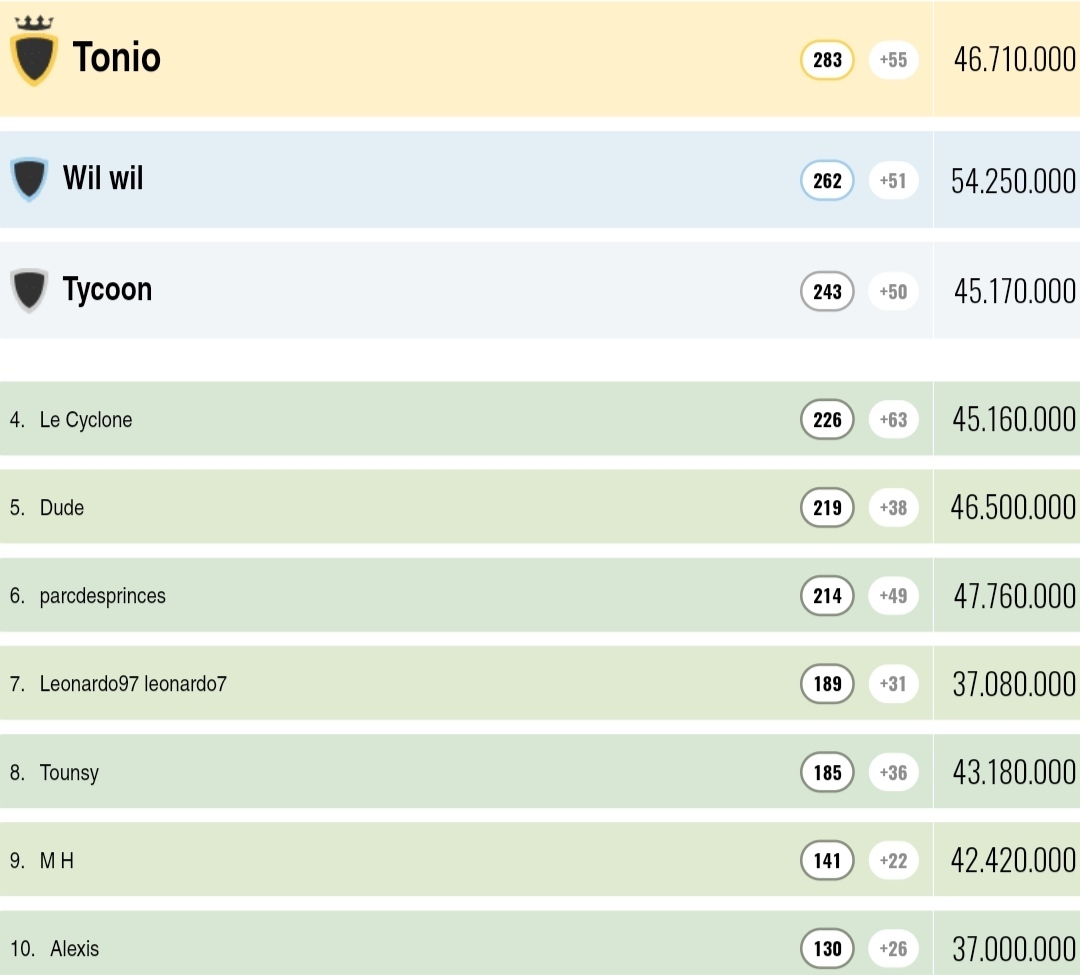Screen dimensions: 1080x975
Task: Open parcdesprinces row in the ranking
Action: [102, 596]
